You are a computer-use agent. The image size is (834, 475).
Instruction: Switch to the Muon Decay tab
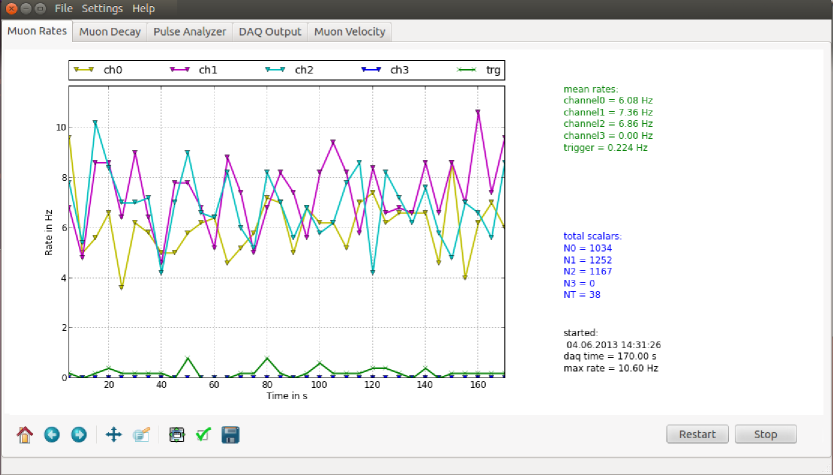(x=110, y=32)
